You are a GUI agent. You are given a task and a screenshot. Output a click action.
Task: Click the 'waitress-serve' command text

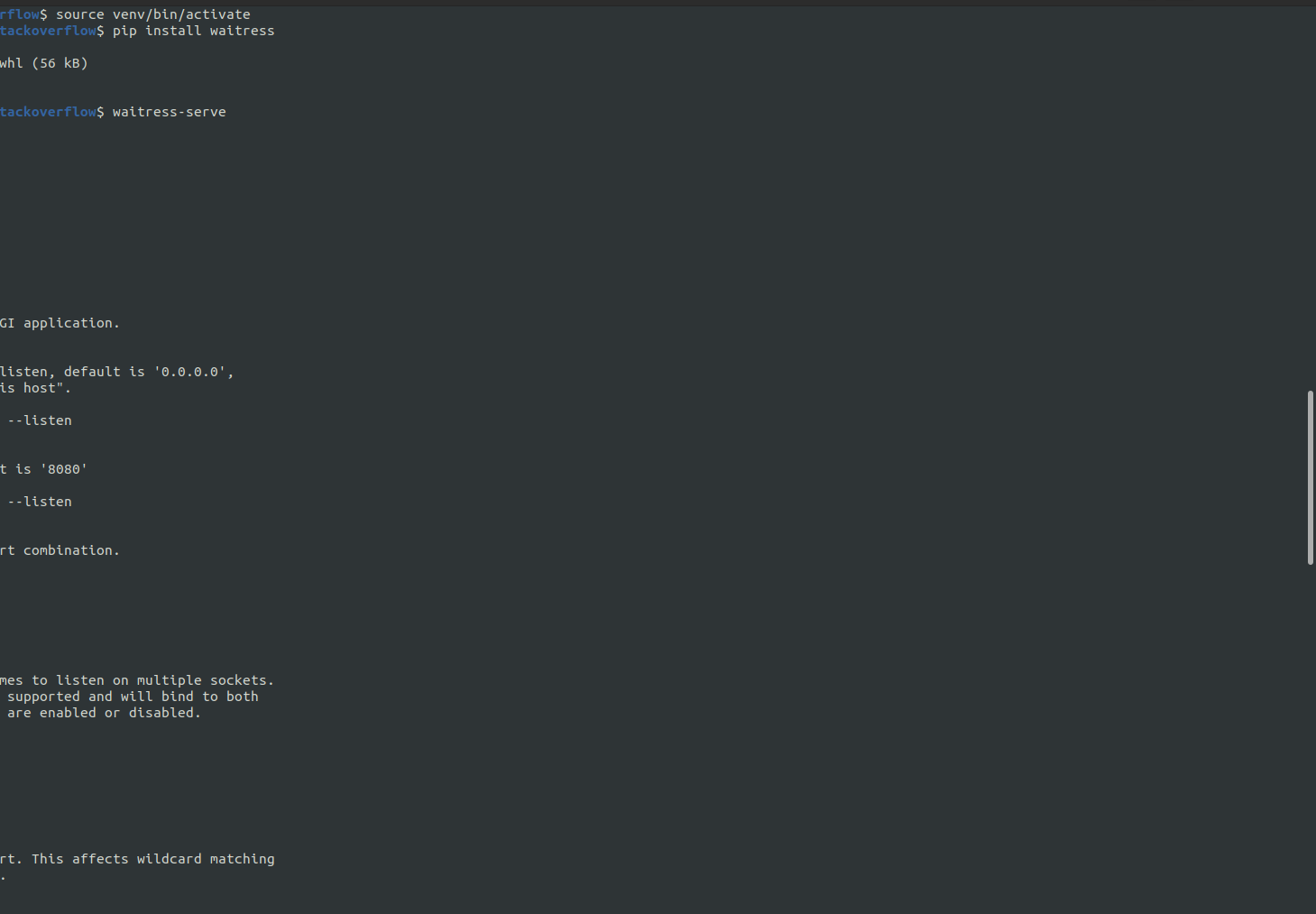click(x=169, y=112)
